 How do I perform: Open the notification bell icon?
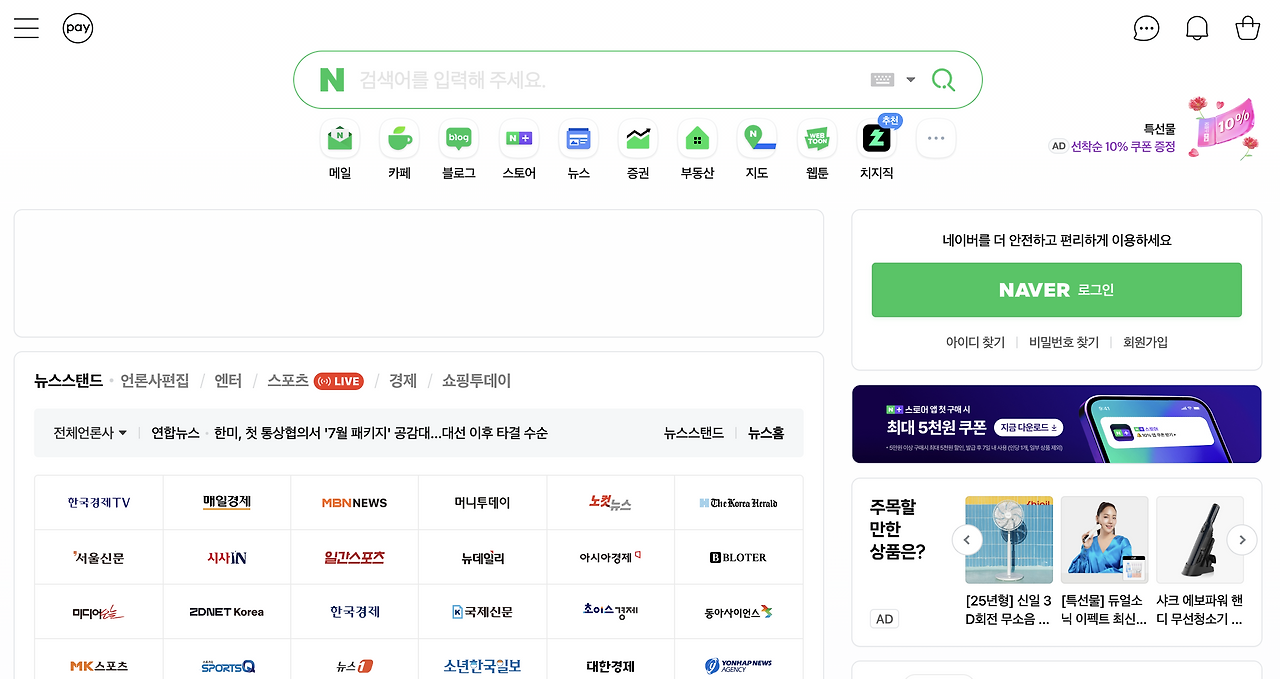[x=1196, y=27]
